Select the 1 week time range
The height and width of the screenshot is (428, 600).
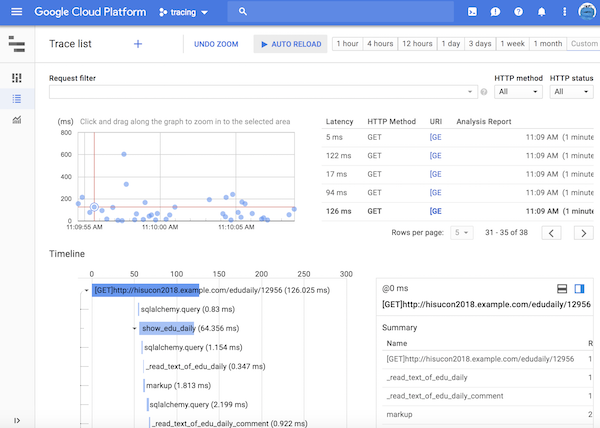(x=513, y=44)
